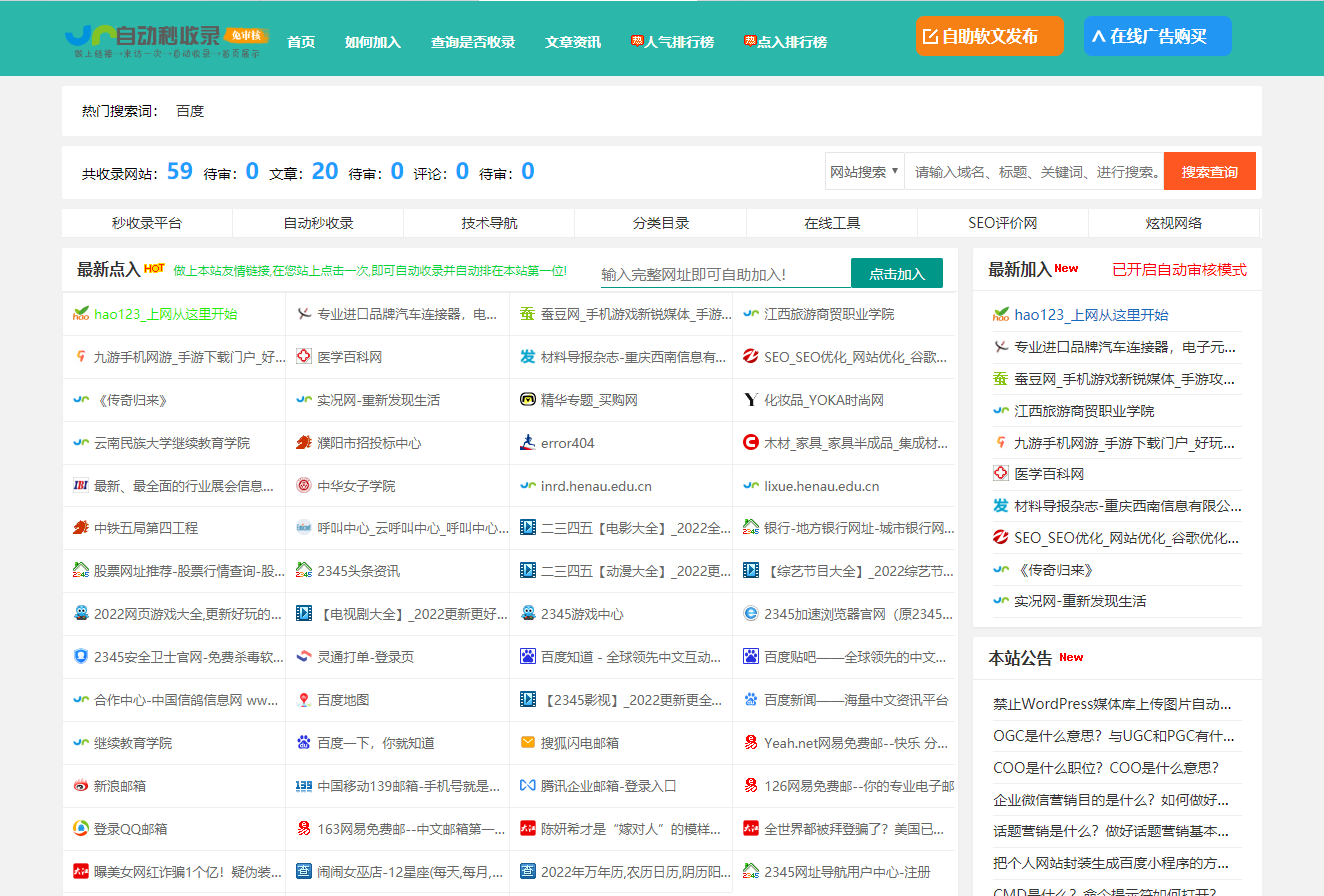Focus the domain/keyword search input field

pyautogui.click(x=1034, y=172)
